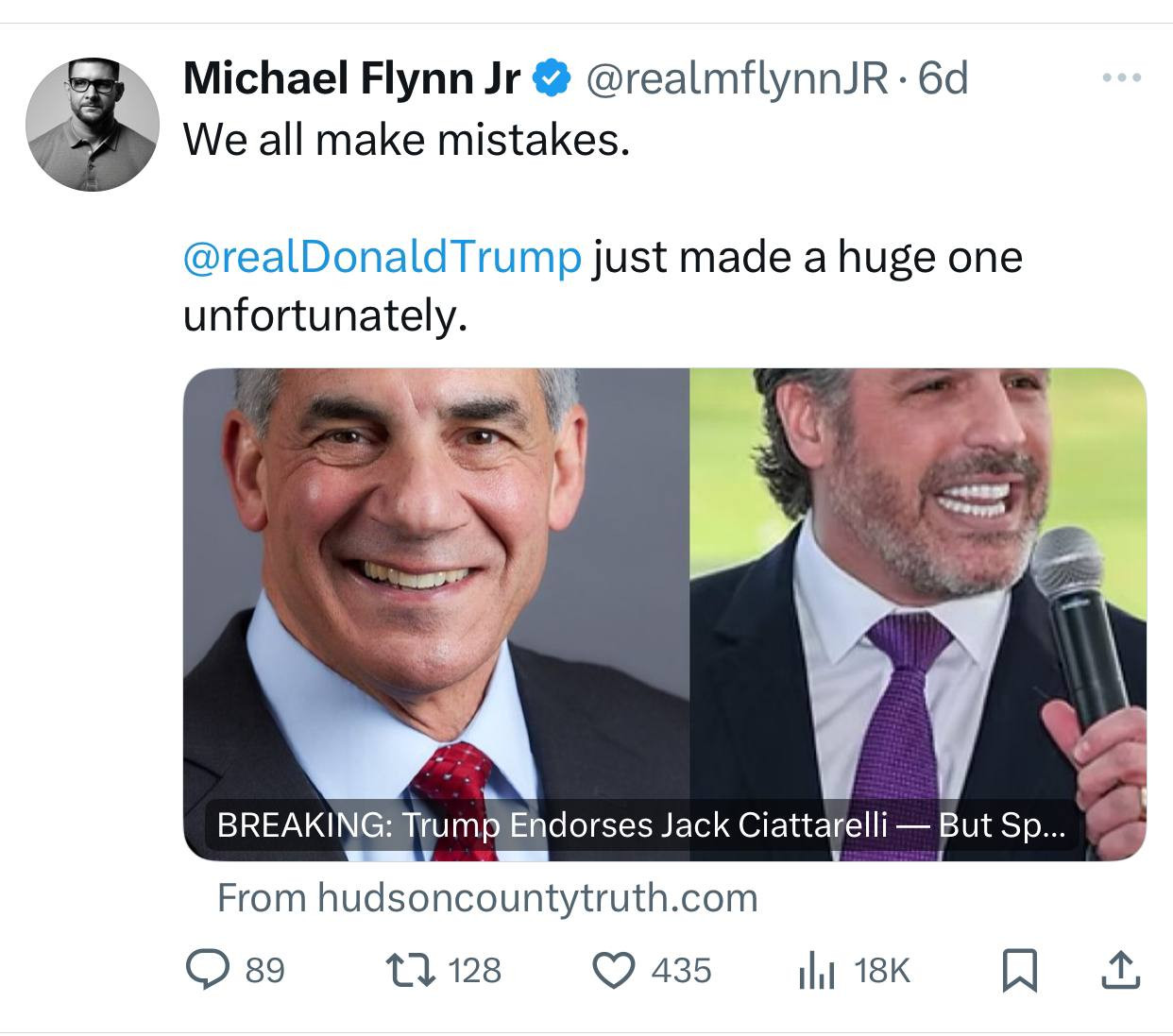The width and height of the screenshot is (1173, 1036).
Task: Like the tweet with the heart icon
Action: pos(613,970)
